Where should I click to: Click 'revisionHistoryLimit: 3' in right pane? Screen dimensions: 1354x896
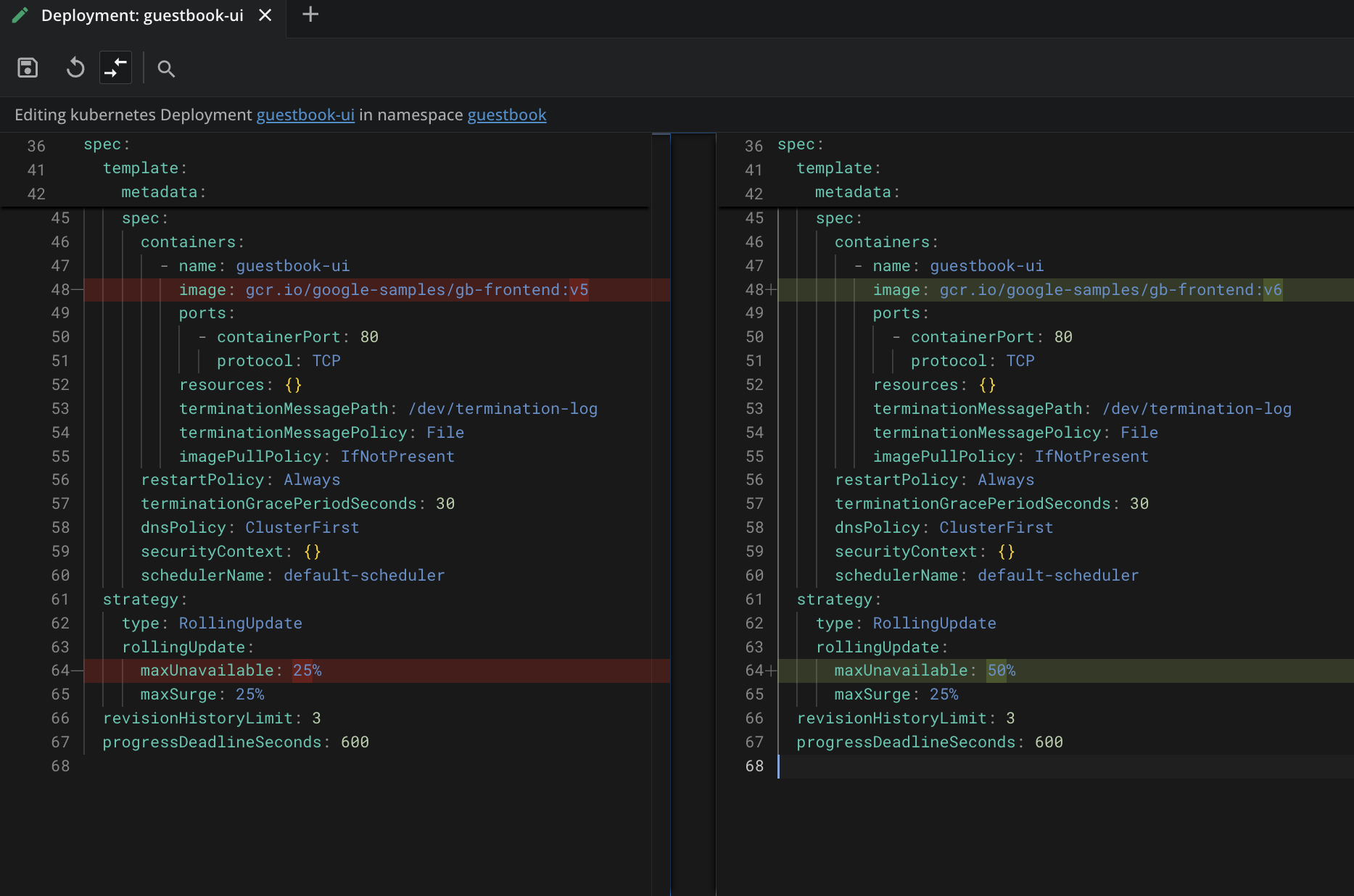tap(906, 718)
